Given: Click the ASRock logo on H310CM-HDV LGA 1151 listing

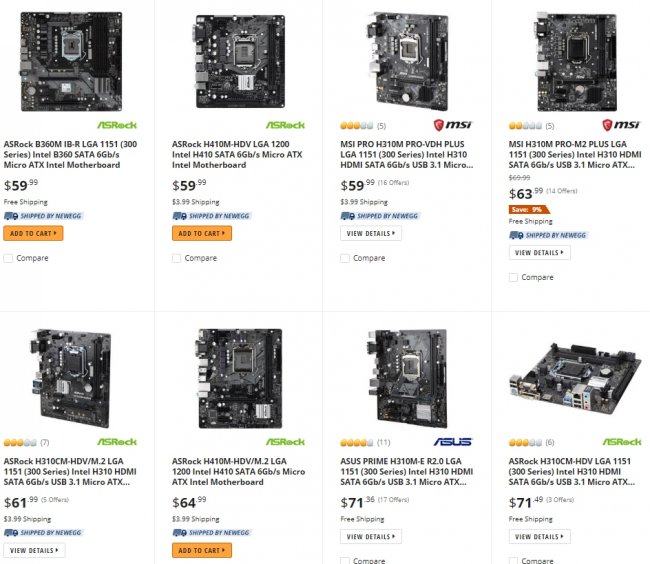Looking at the screenshot, I should tap(620, 441).
